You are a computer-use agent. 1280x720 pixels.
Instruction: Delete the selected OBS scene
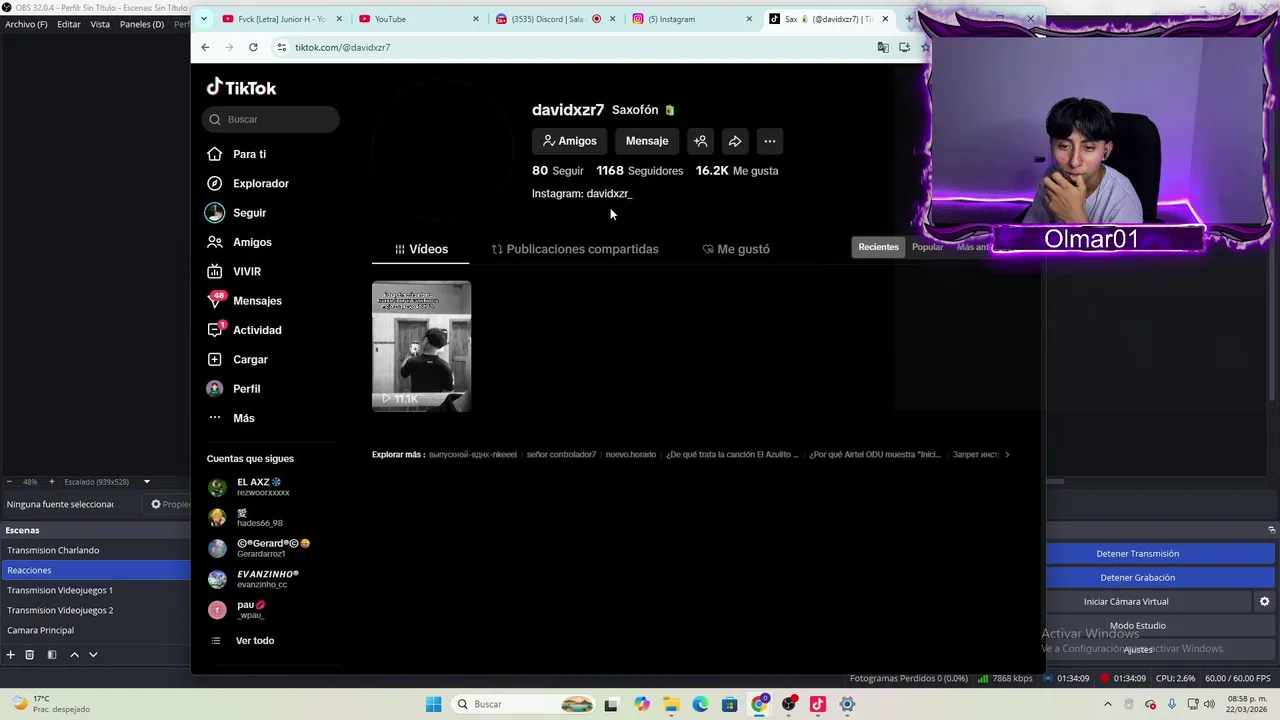point(29,655)
